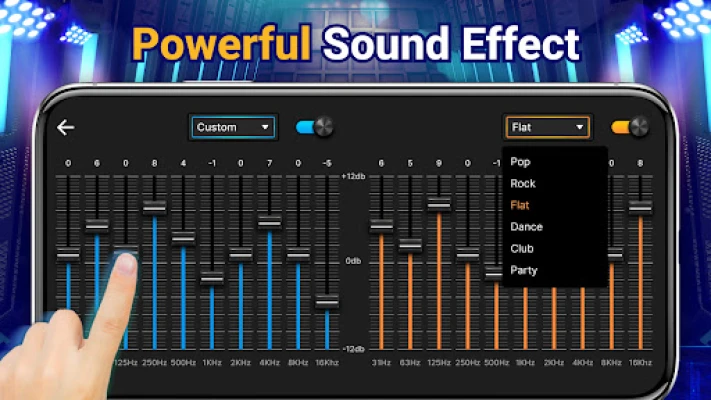The image size is (711, 400).
Task: Click the orange 31Hz slider handle
Action: click(x=381, y=226)
